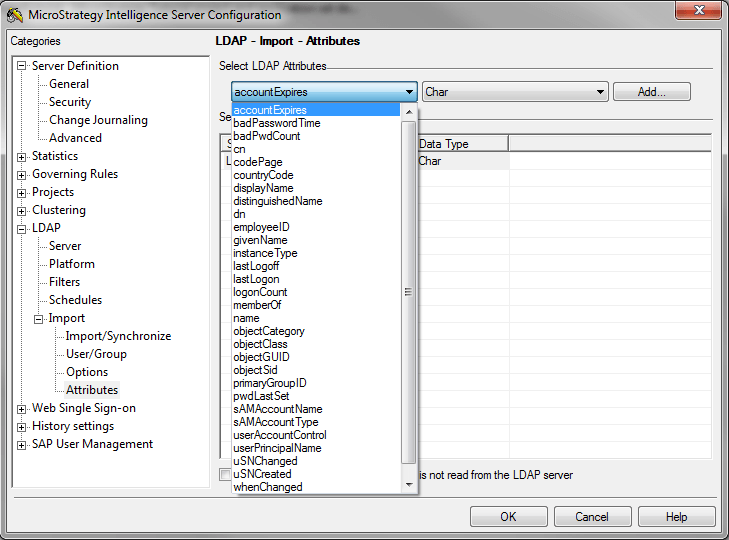Image resolution: width=729 pixels, height=540 pixels.
Task: Select the Change Journaling category
Action: 99,120
